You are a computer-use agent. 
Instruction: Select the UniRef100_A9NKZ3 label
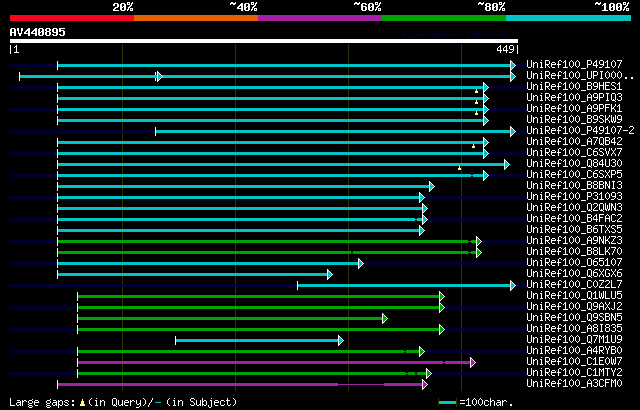click(574, 241)
